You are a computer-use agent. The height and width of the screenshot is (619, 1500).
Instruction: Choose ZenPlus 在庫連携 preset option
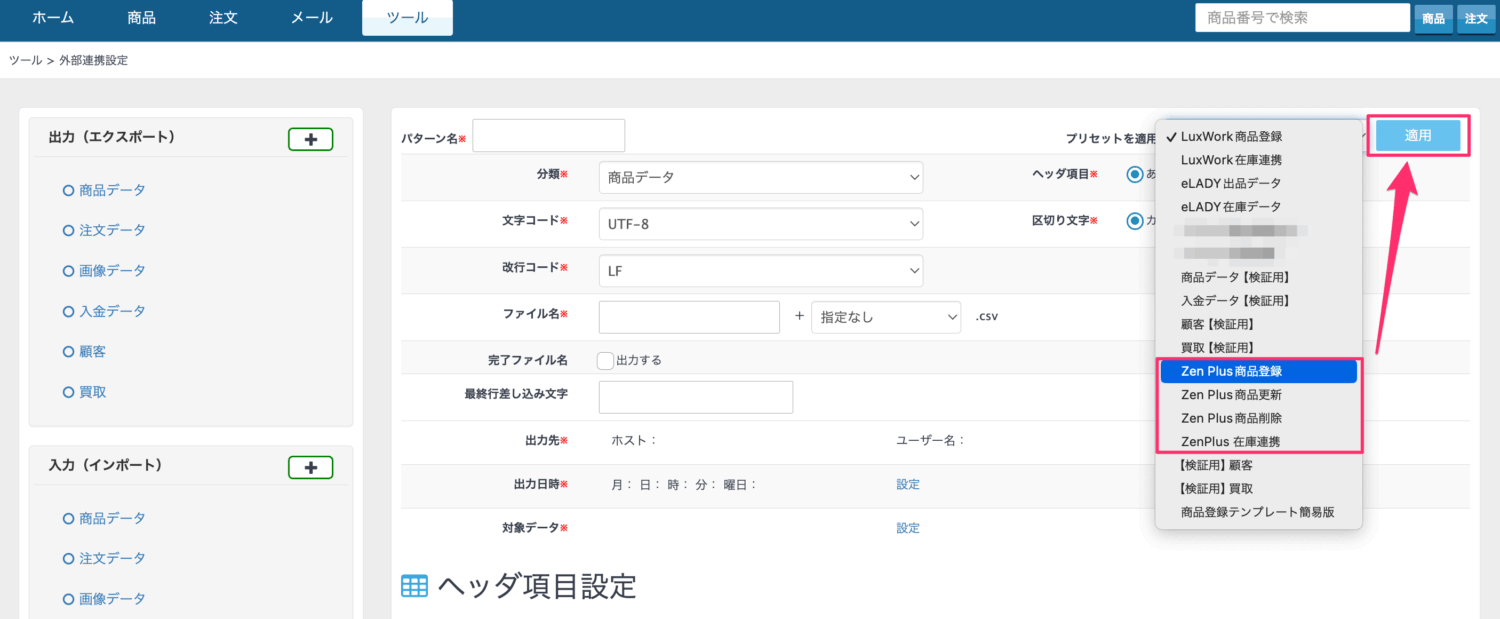pos(1259,441)
